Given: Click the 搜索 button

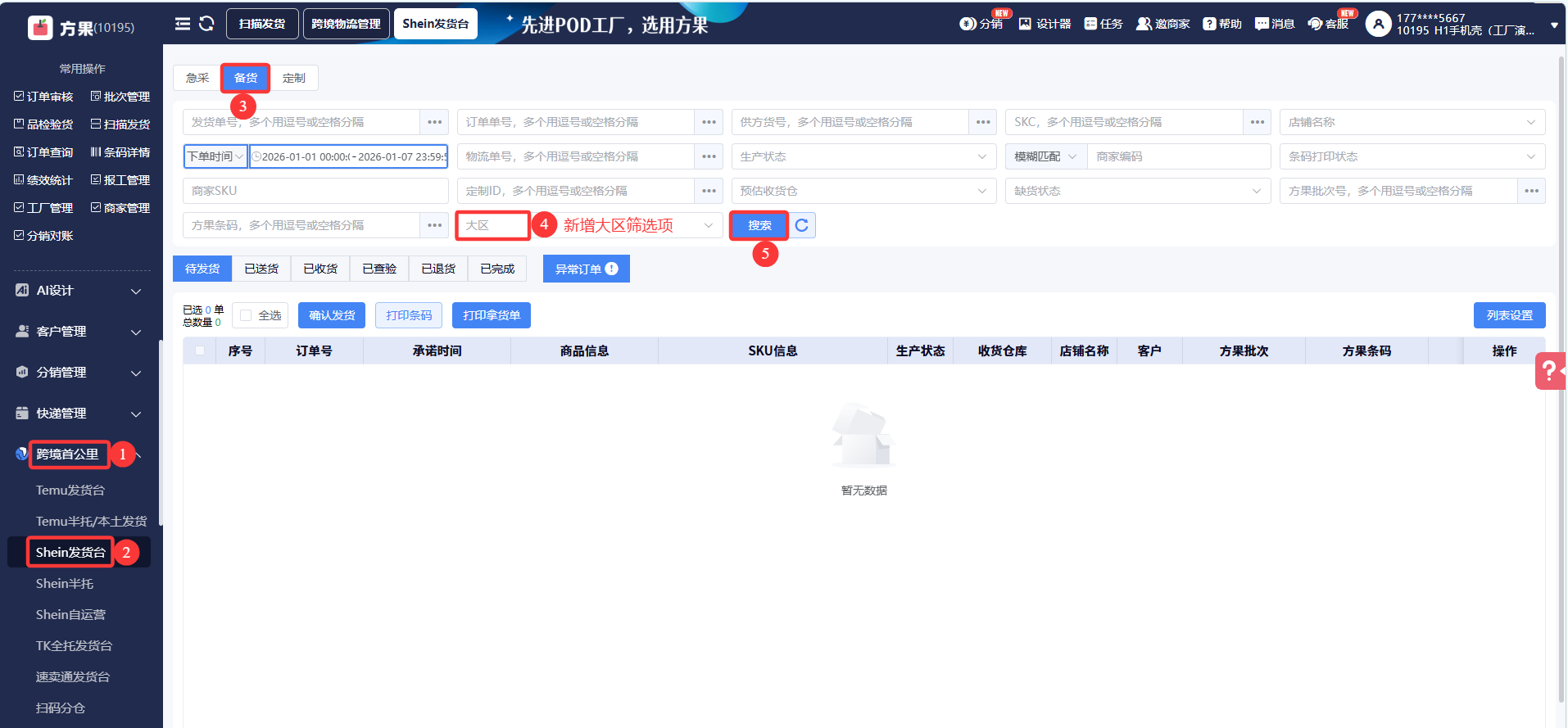Looking at the screenshot, I should tap(759, 225).
